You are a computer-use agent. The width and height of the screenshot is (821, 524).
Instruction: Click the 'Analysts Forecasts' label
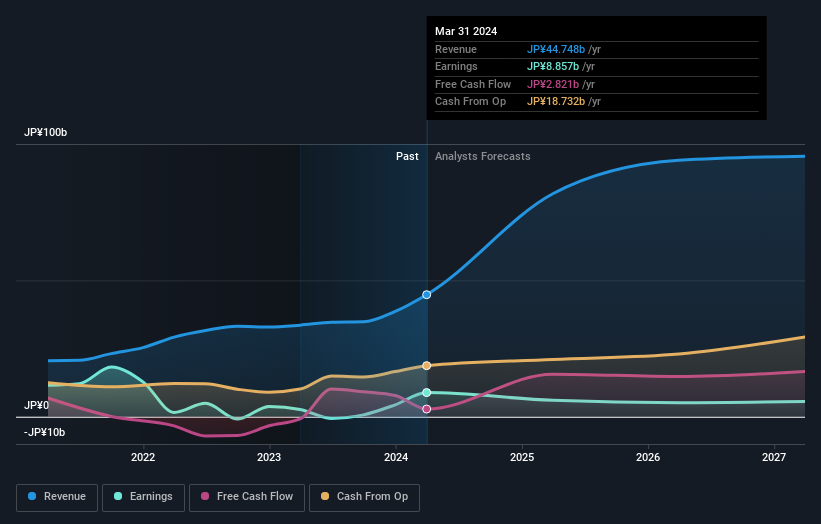[x=483, y=157]
